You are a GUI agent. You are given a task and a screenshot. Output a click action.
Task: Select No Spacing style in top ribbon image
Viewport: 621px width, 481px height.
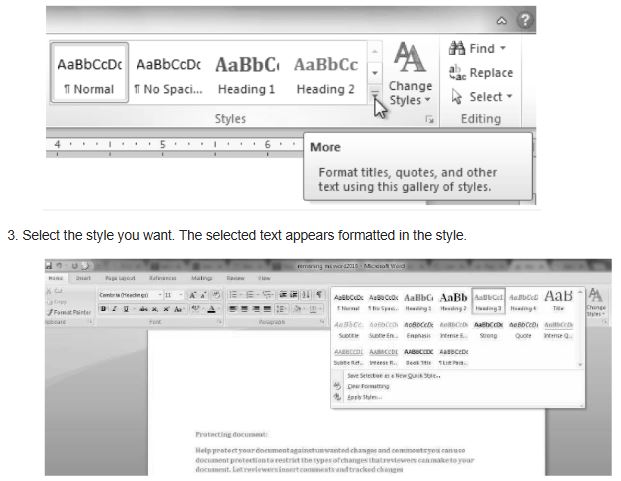pyautogui.click(x=168, y=74)
